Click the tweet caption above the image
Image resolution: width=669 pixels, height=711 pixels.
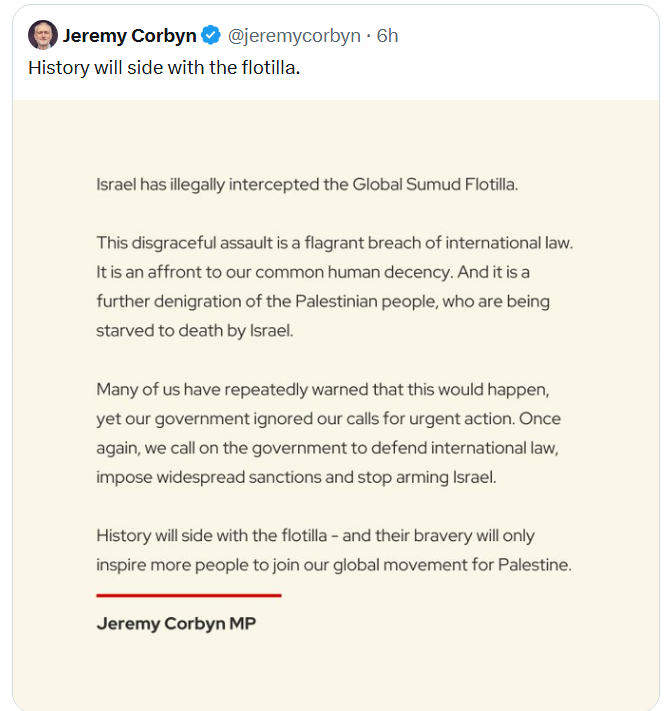click(x=164, y=68)
